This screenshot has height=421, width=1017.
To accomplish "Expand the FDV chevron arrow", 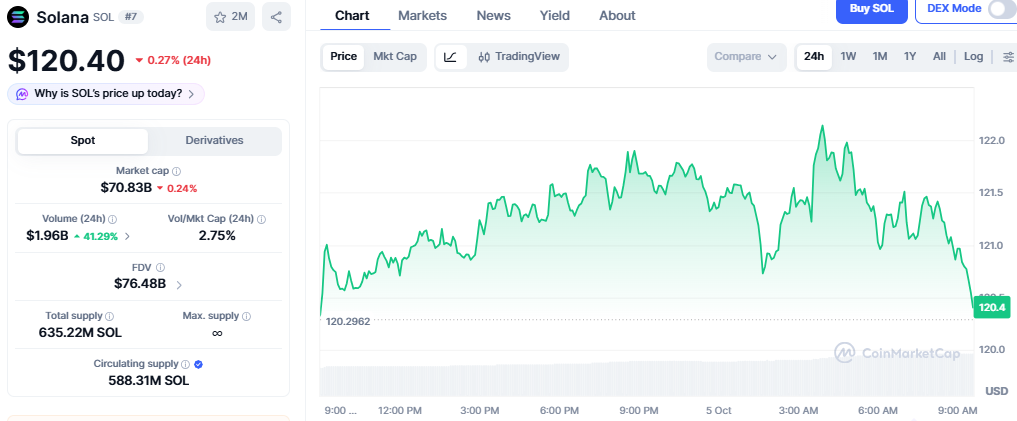I will (x=179, y=285).
